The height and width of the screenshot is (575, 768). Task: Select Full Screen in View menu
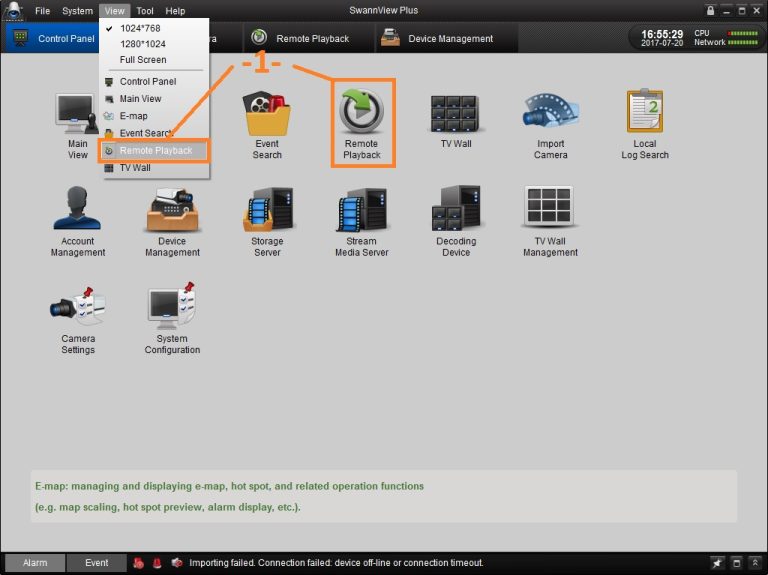143,60
